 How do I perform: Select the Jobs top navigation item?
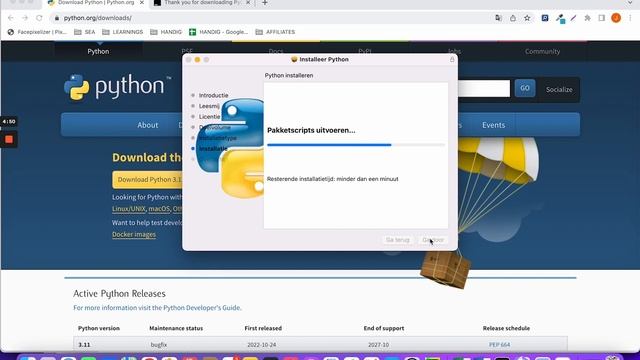click(x=454, y=51)
